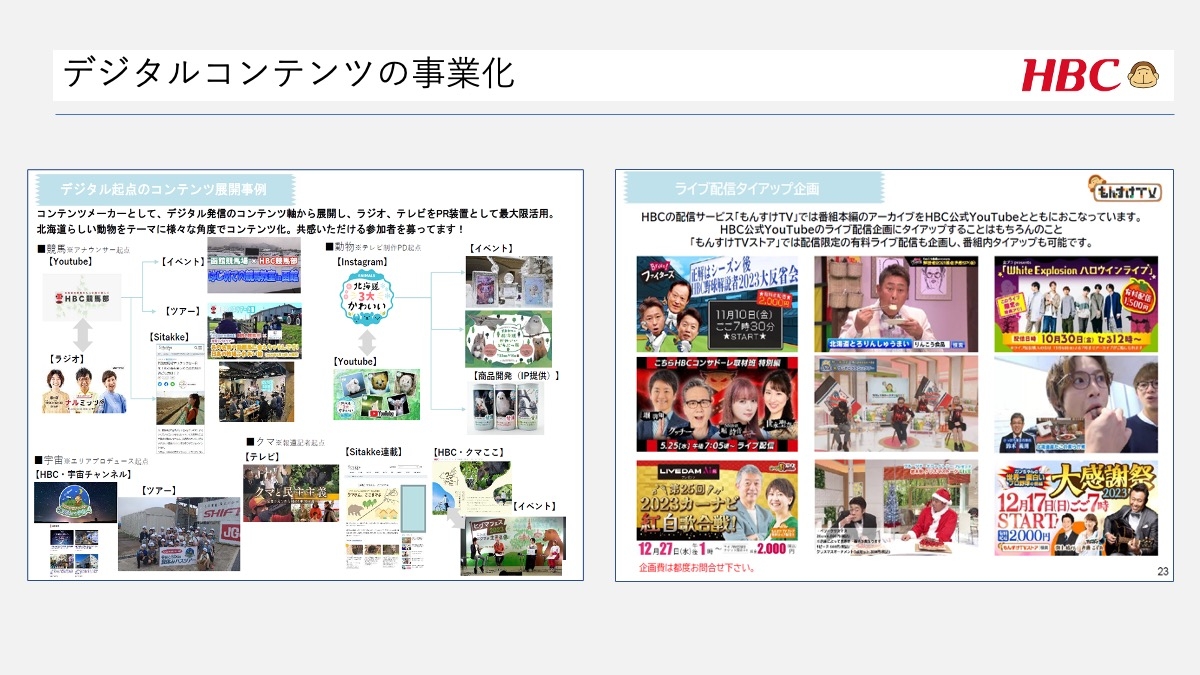
Task: Select the 函館競馬場 × HBC競馬部 event banner
Action: 254,265
